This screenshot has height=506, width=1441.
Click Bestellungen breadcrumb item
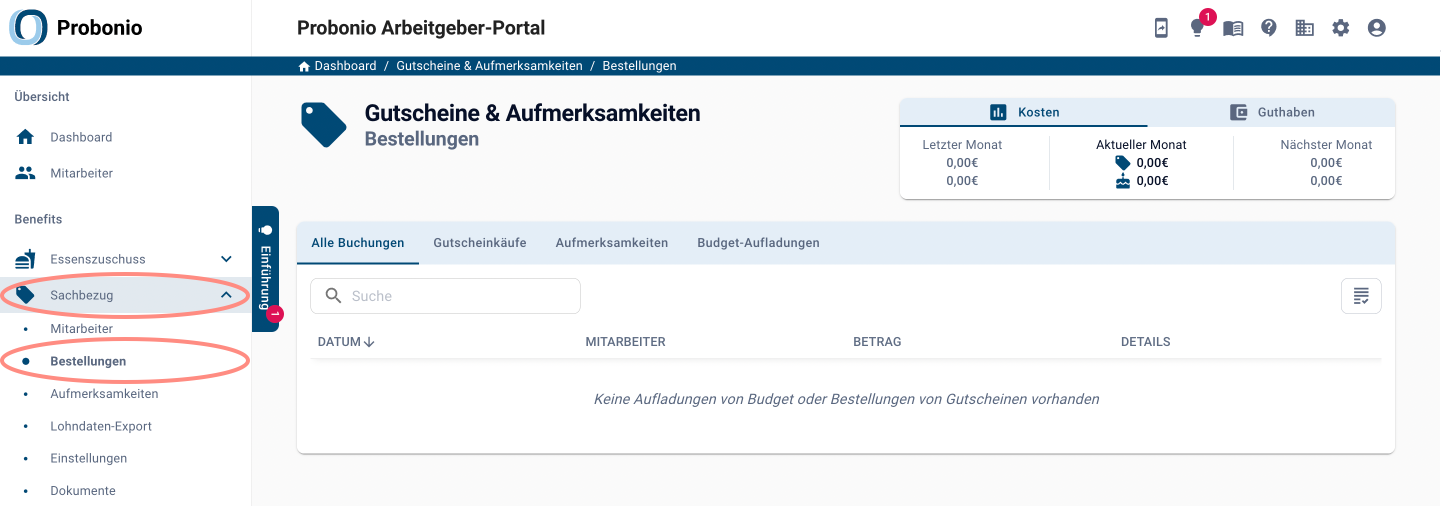(x=639, y=66)
